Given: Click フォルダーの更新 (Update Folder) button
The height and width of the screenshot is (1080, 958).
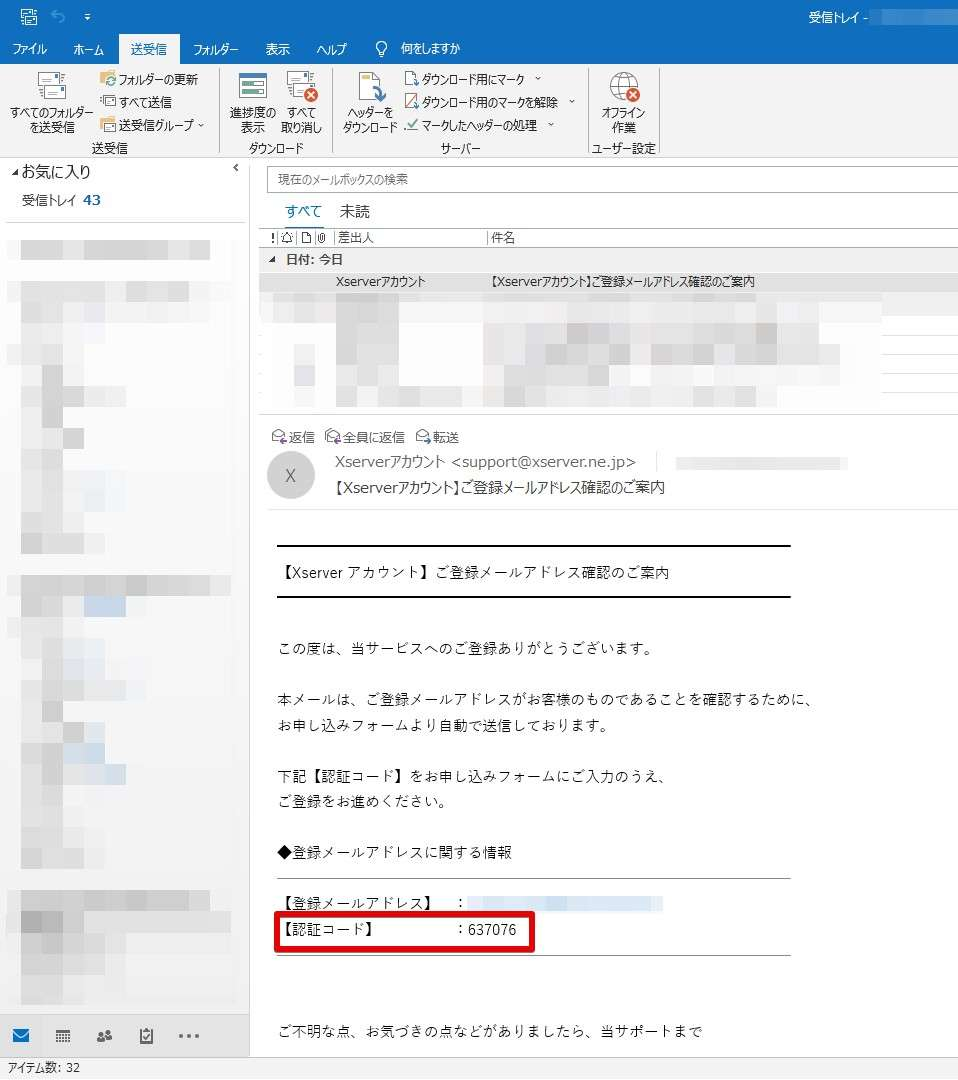Looking at the screenshot, I should (149, 79).
